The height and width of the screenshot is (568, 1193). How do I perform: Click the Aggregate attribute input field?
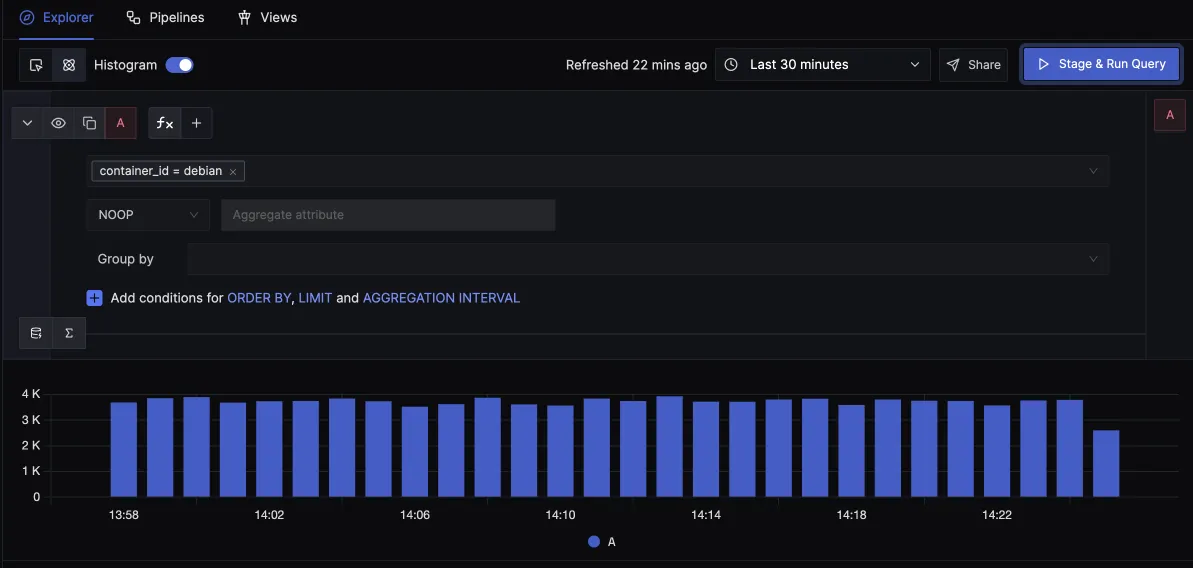click(388, 215)
